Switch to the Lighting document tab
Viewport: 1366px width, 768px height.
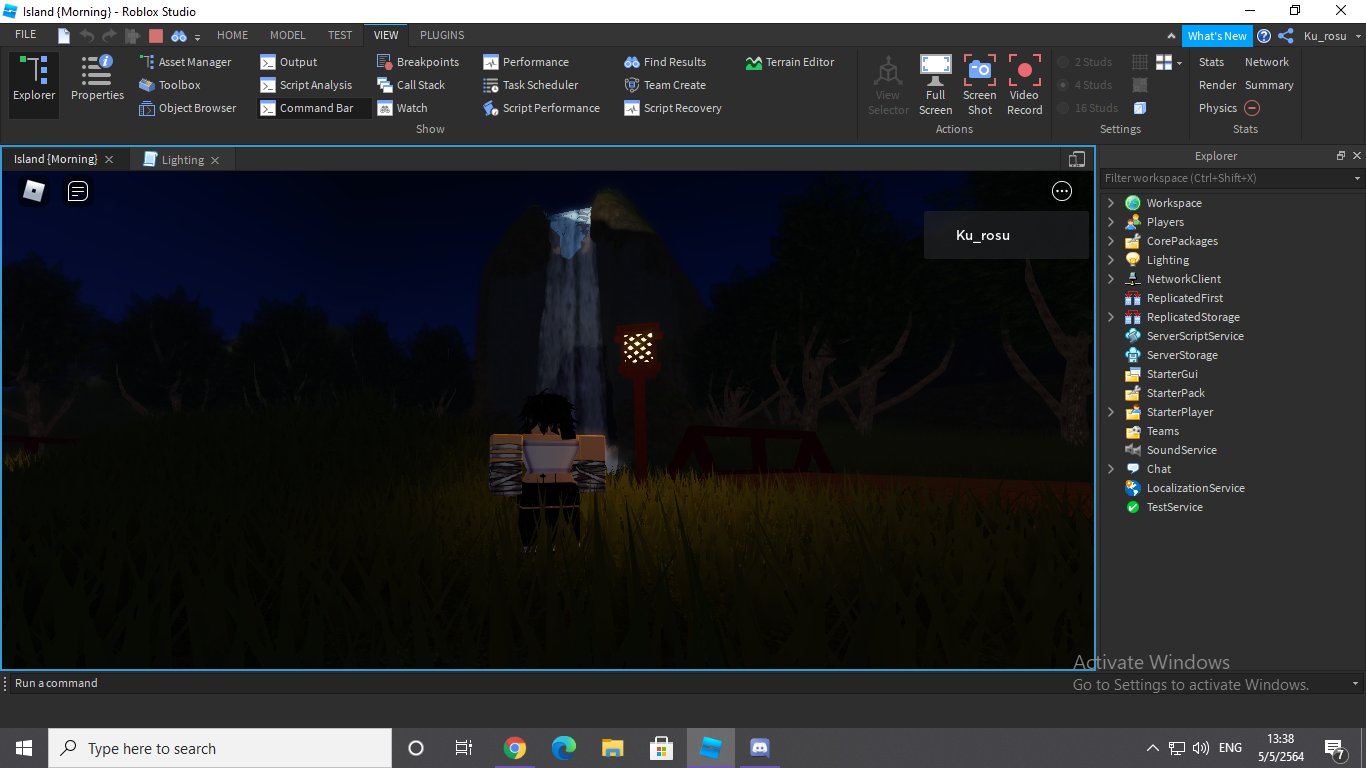182,159
